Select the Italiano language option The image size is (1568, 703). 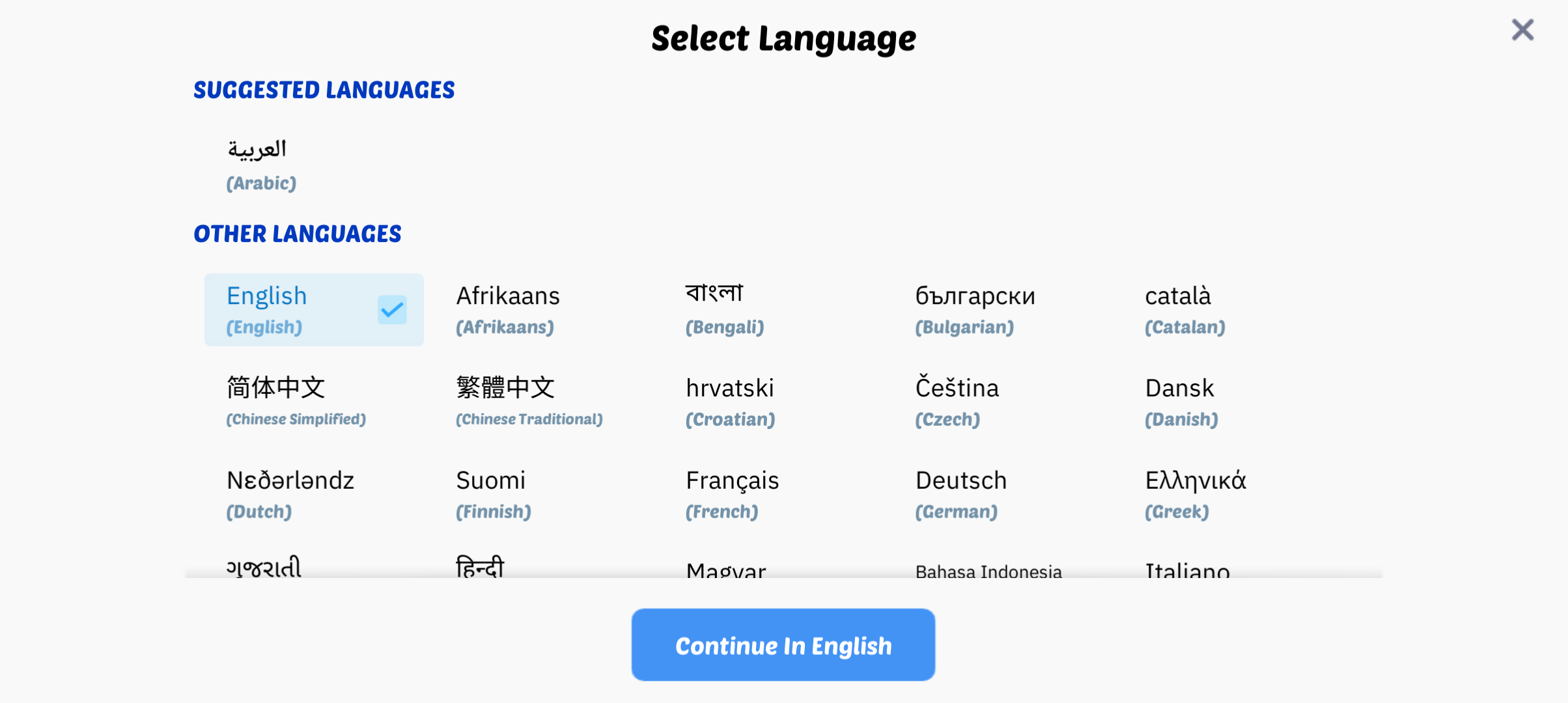(x=1187, y=570)
